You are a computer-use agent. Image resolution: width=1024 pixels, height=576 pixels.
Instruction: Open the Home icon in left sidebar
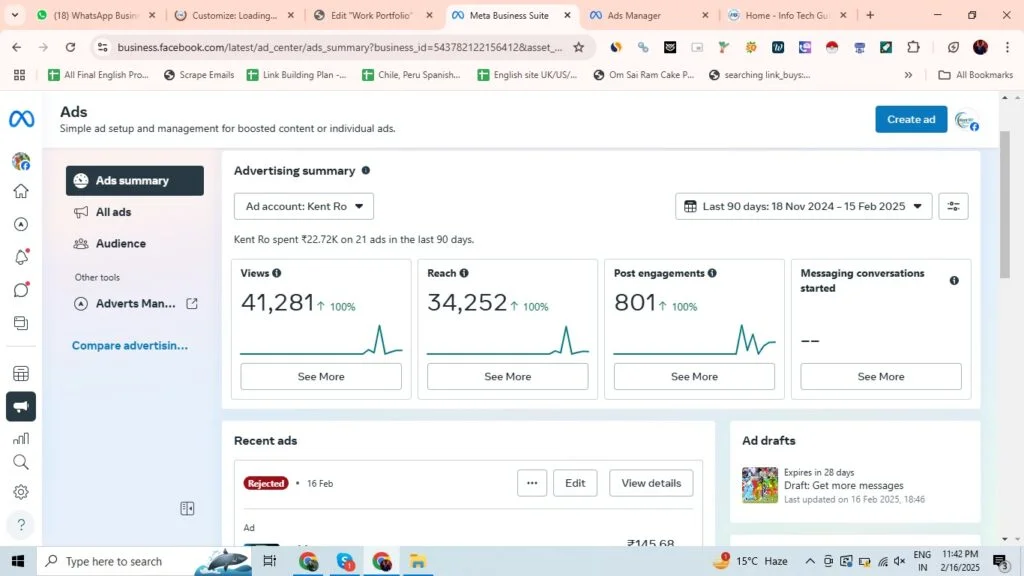(21, 192)
